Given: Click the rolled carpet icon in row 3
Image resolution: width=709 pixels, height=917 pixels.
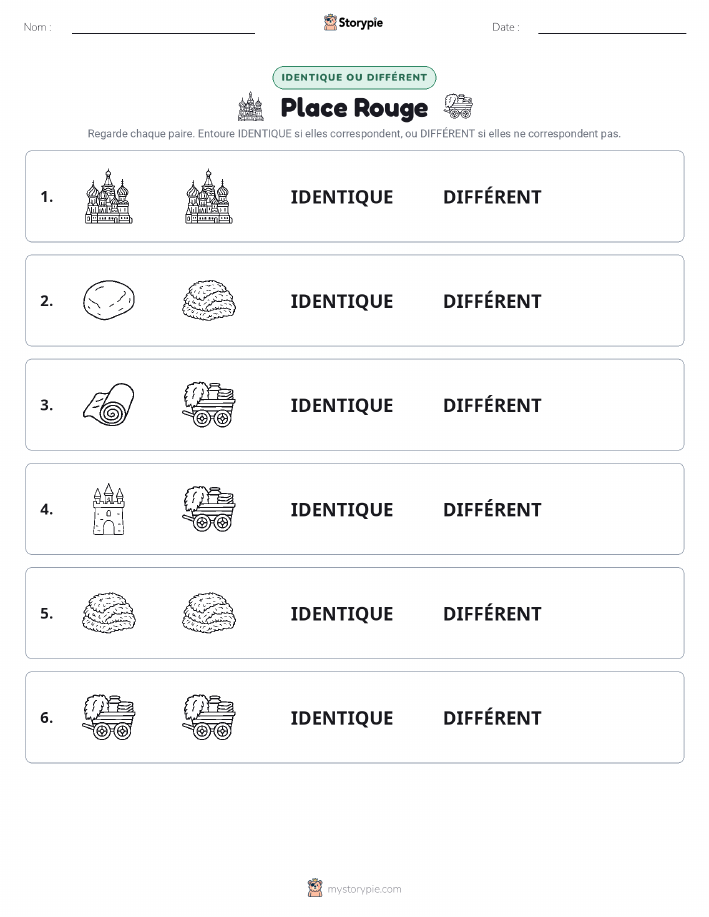Looking at the screenshot, I should (109, 404).
